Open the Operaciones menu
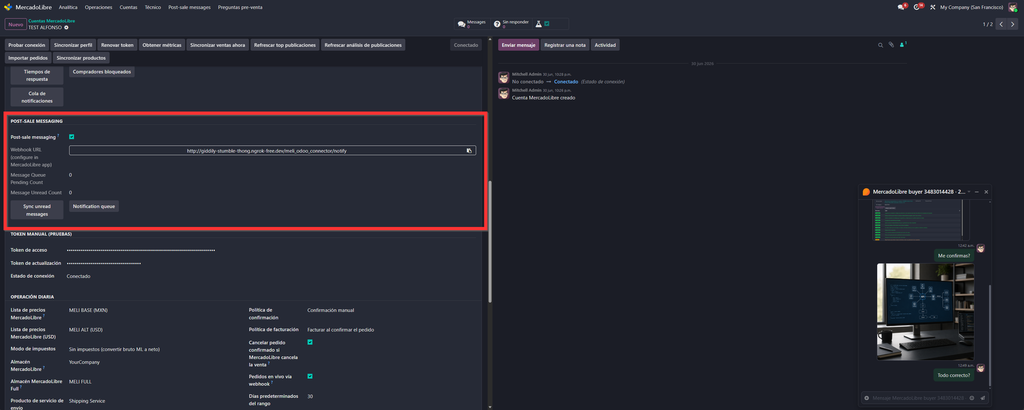1024x410 pixels. (99, 7)
